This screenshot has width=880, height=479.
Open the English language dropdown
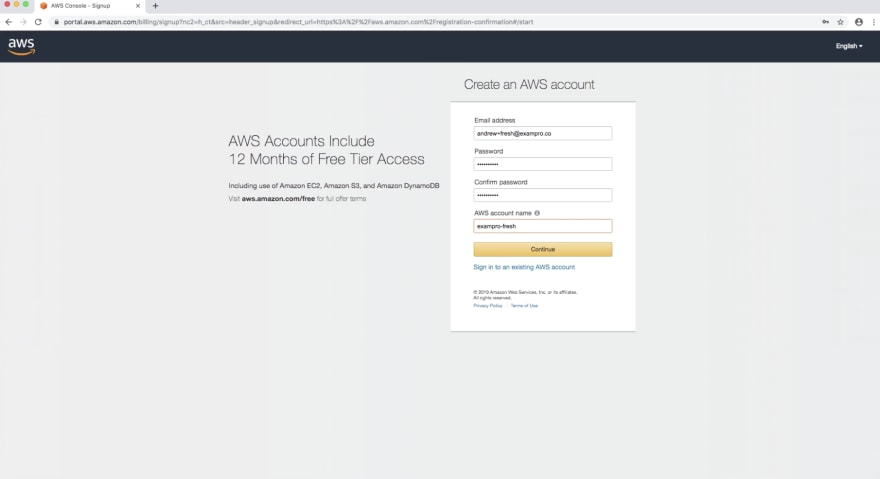coord(849,46)
